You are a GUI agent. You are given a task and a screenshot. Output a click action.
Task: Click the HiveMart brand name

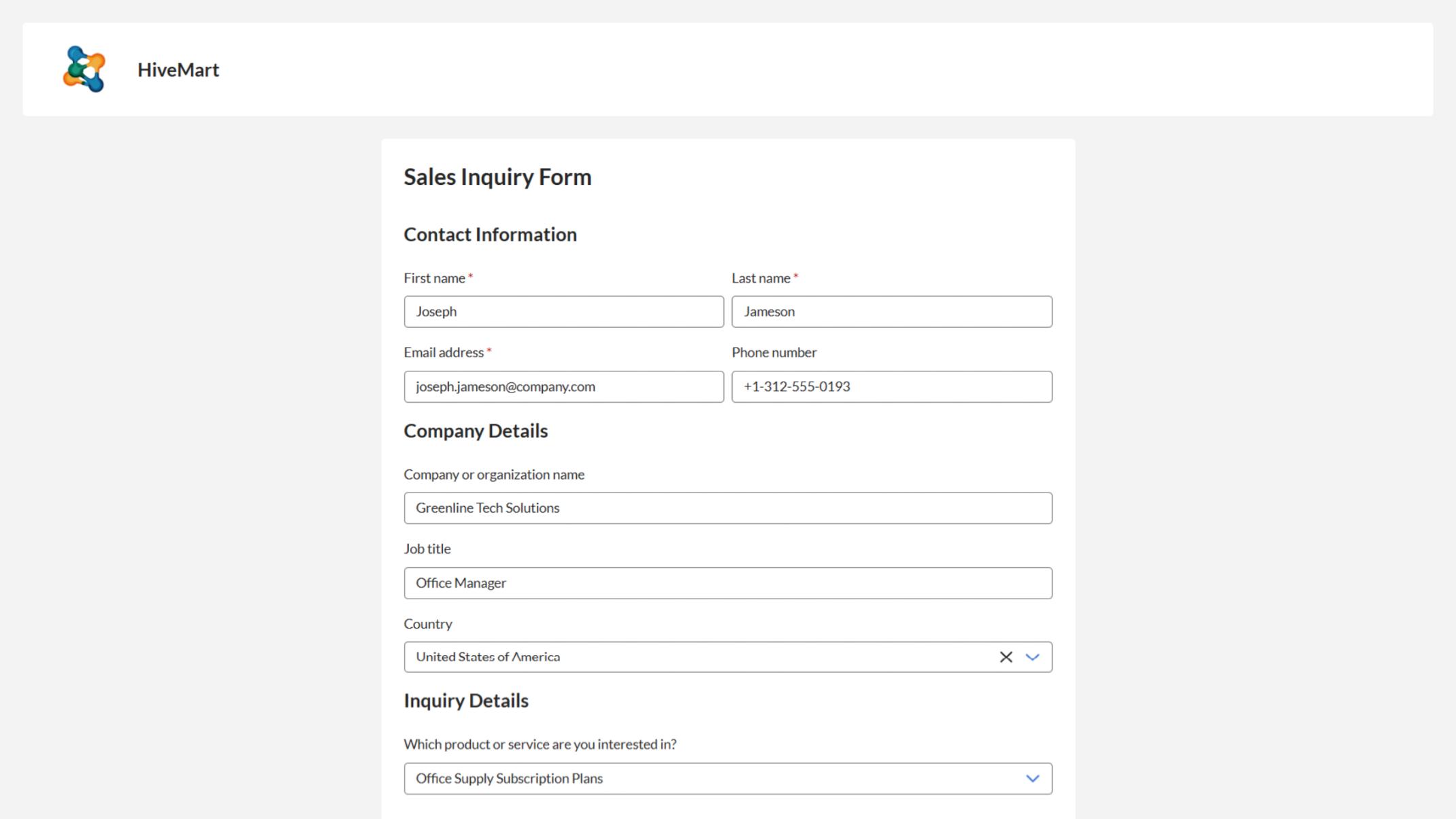click(x=178, y=69)
